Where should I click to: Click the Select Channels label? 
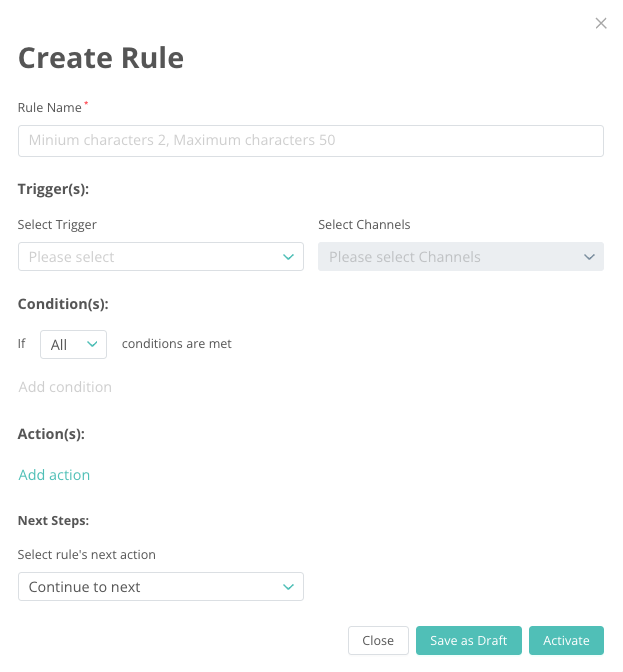click(x=364, y=225)
